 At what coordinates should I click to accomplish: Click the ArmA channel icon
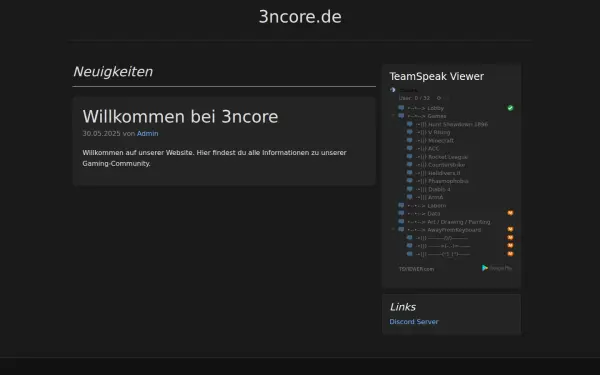tap(409, 197)
